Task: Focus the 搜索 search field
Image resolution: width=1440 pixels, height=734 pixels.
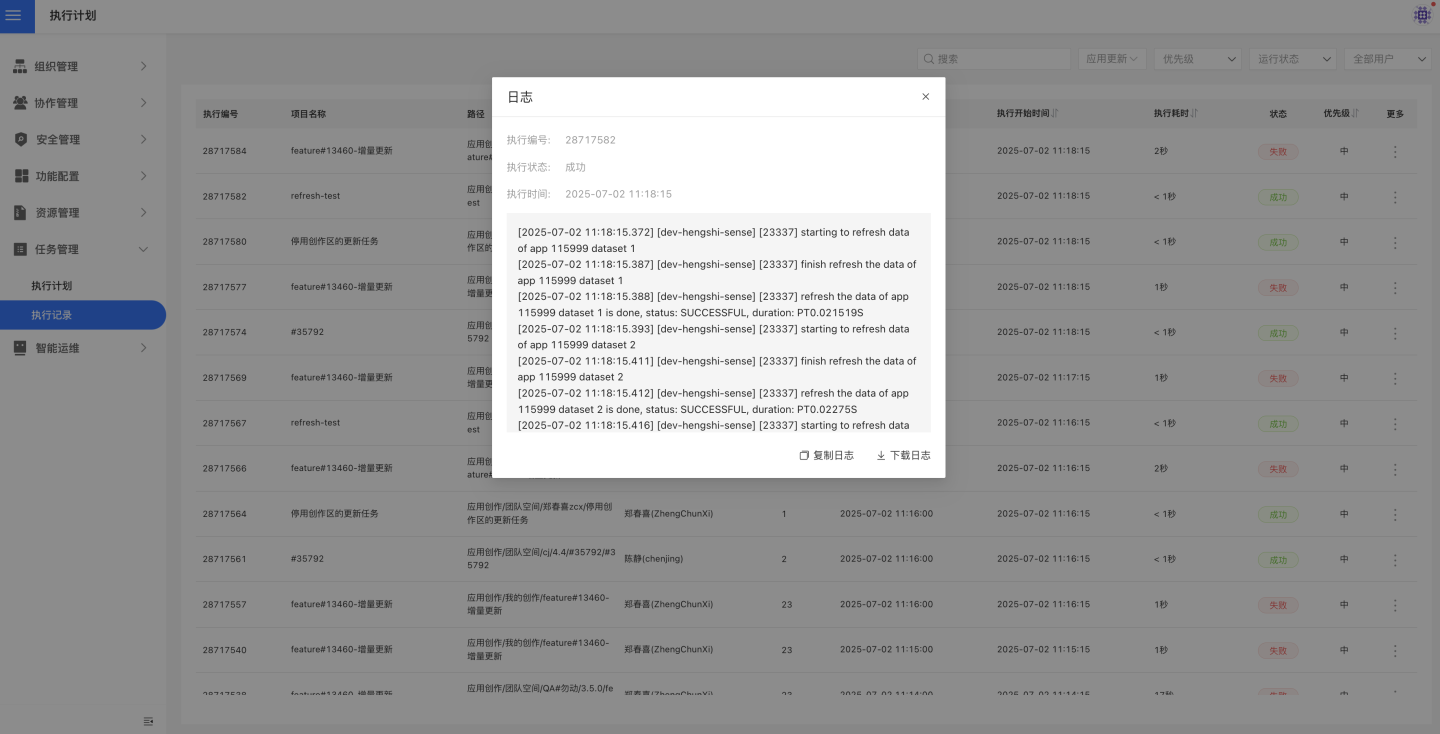Action: tap(994, 59)
